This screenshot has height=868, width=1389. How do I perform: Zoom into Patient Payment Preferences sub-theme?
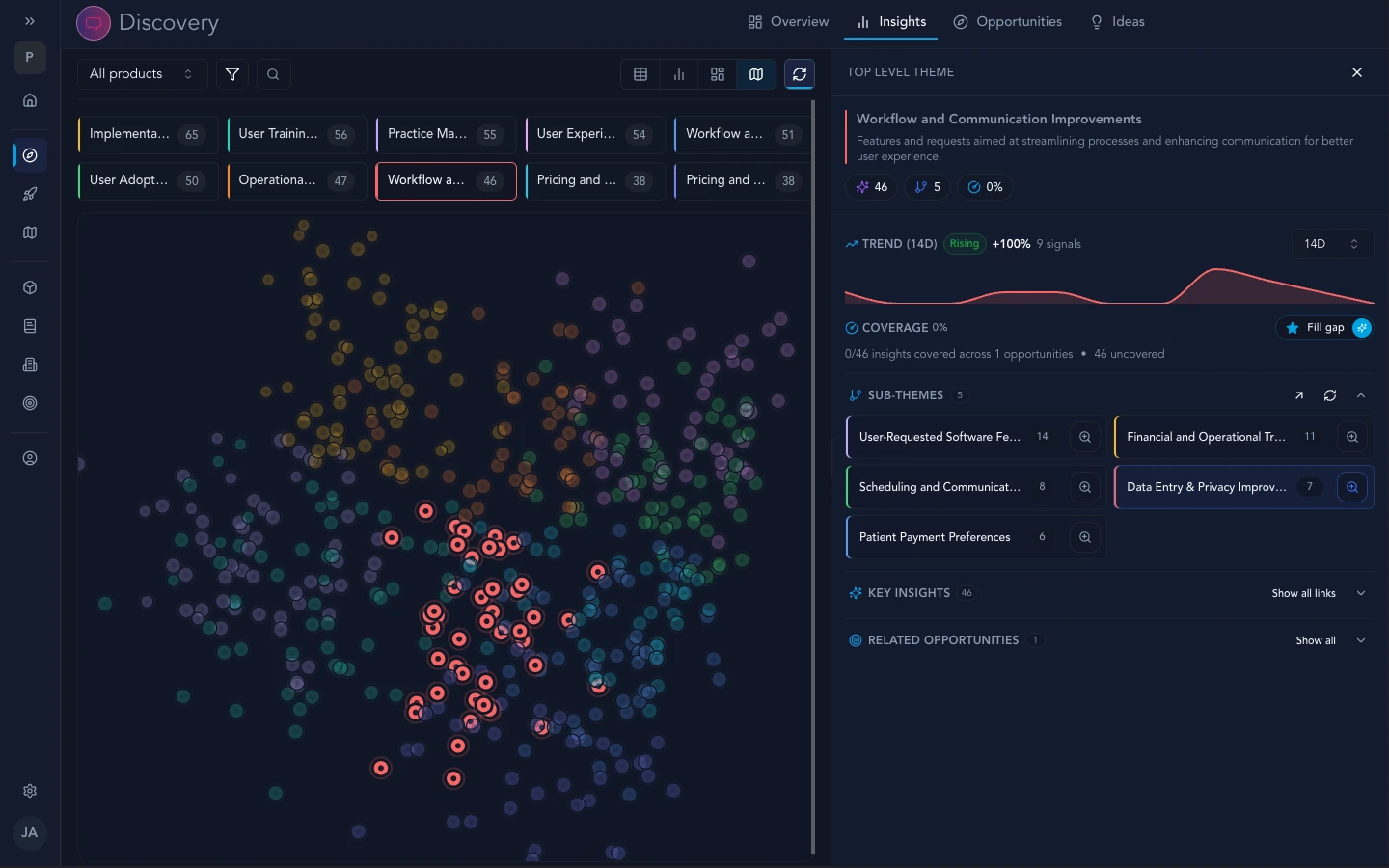[x=1085, y=537]
